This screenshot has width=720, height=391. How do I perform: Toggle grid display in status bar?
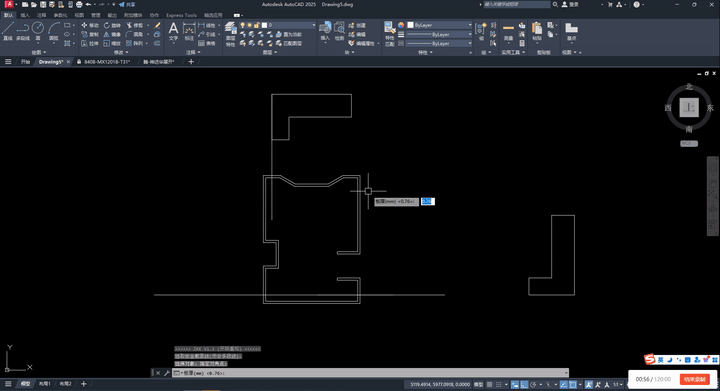(x=489, y=385)
